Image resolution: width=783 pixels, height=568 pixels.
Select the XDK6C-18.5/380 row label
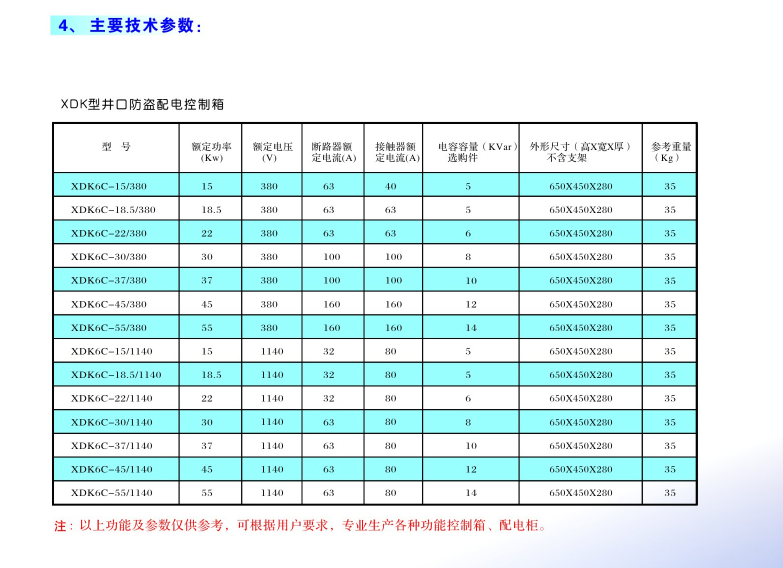pyautogui.click(x=113, y=210)
